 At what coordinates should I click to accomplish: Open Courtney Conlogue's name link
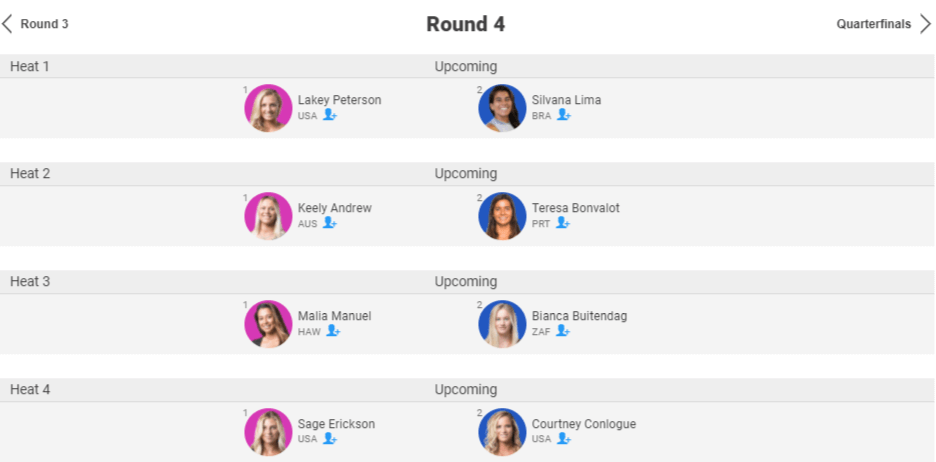[584, 424]
